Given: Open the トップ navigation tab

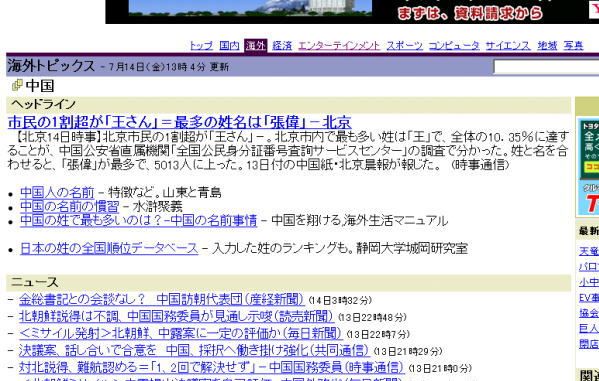Looking at the screenshot, I should coord(201,46).
